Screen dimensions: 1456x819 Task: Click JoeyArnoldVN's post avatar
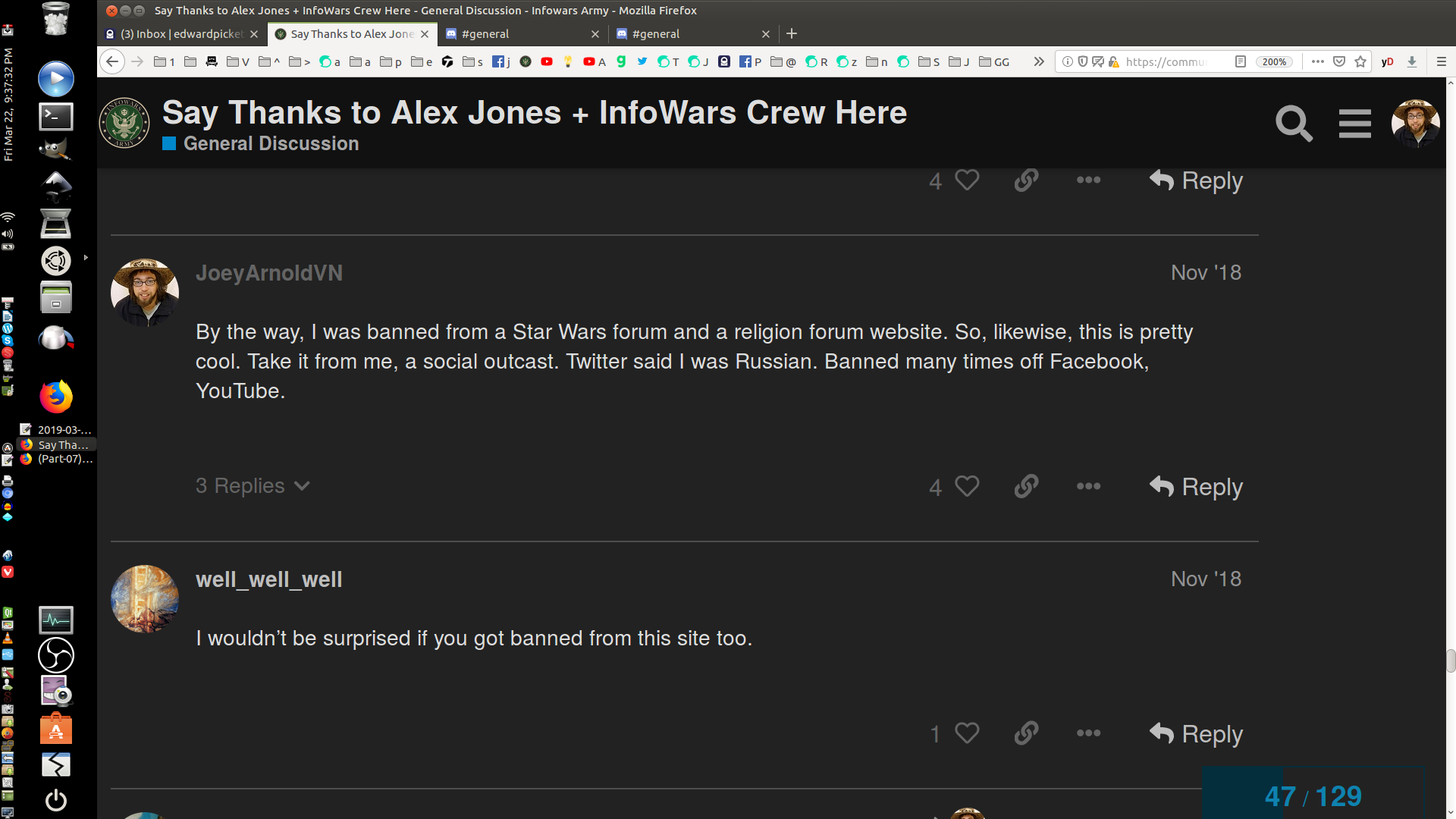(x=145, y=293)
